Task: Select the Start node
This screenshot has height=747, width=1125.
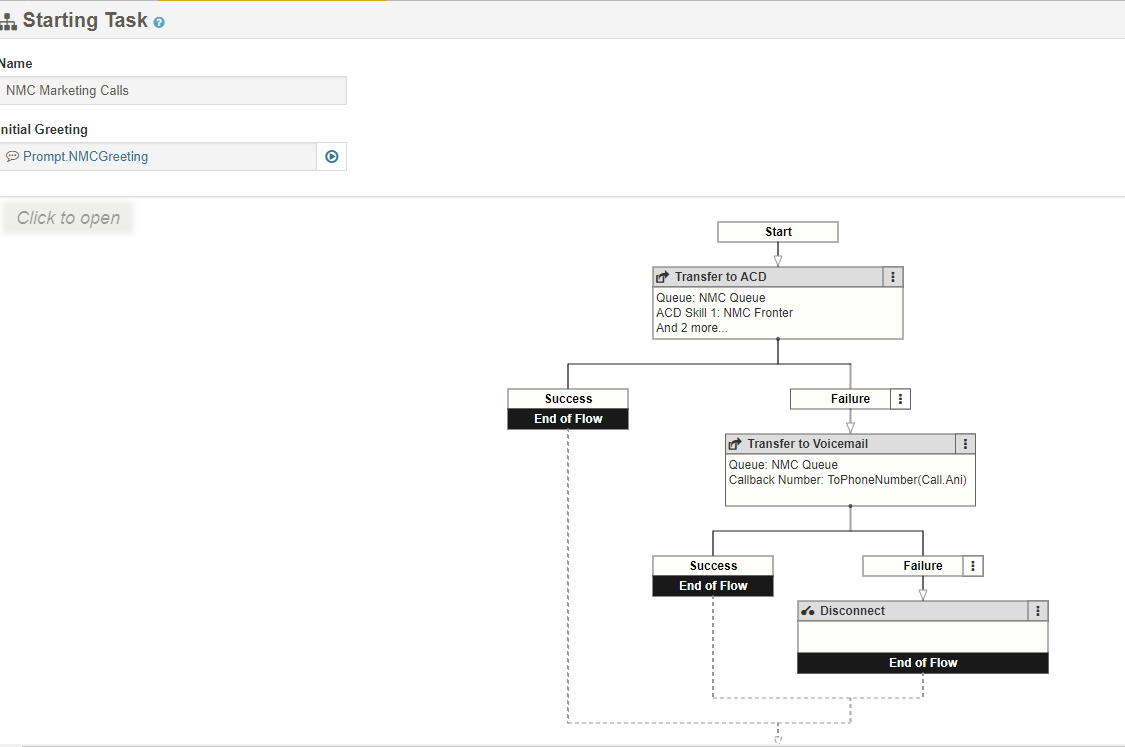Action: 778,232
